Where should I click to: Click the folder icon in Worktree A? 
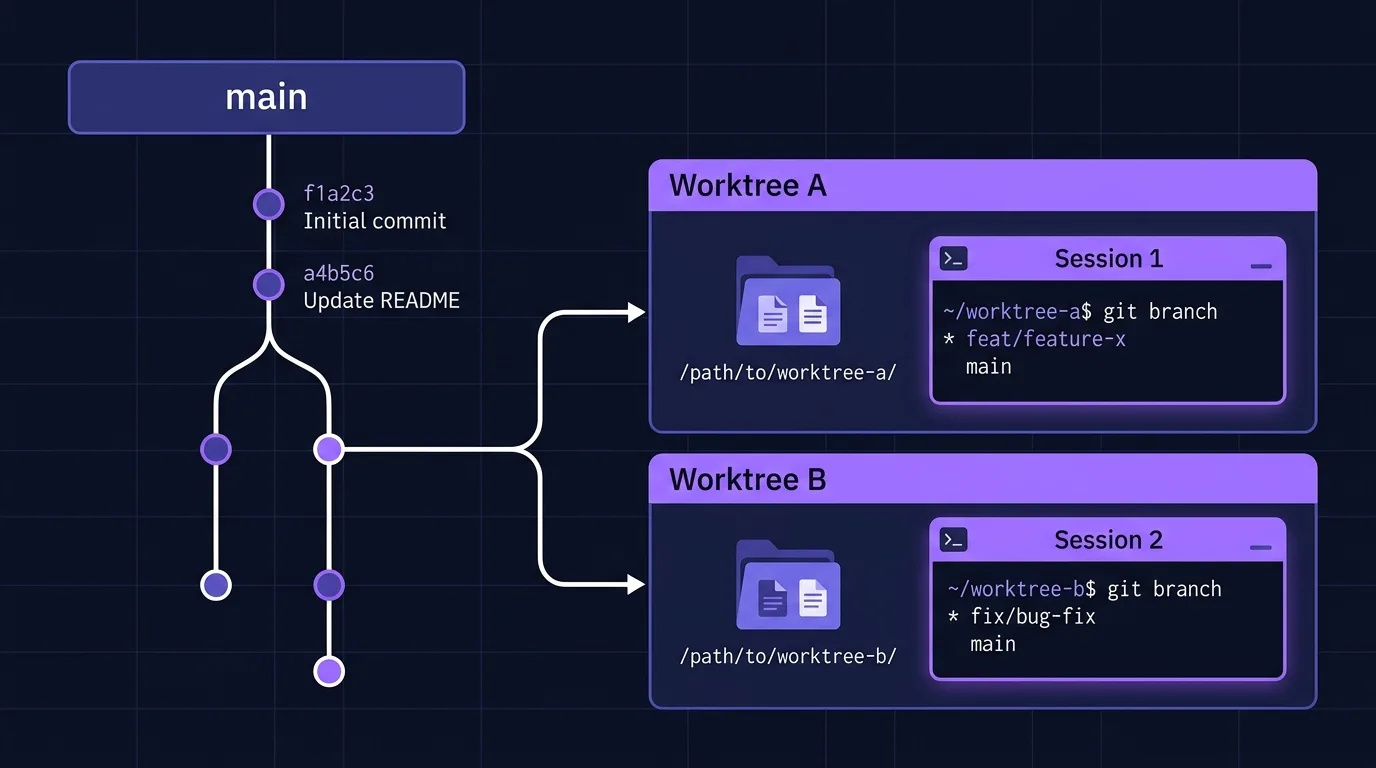click(788, 301)
